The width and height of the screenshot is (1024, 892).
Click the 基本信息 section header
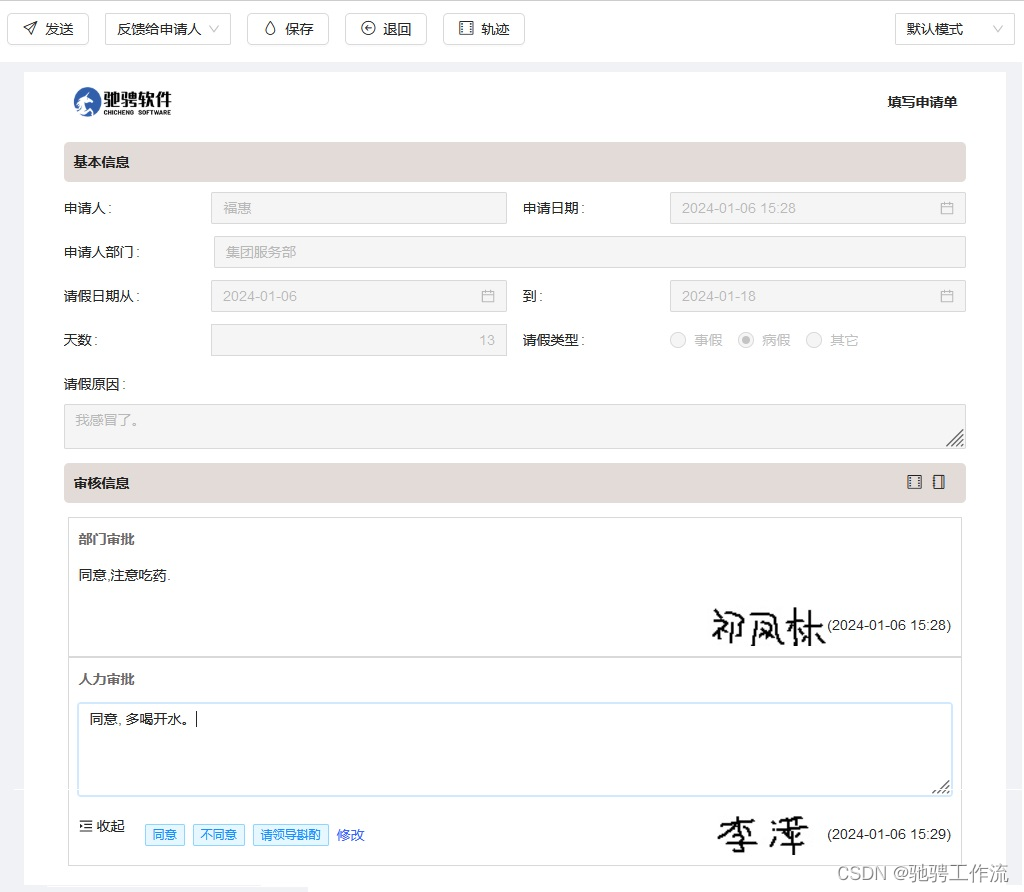(x=515, y=162)
